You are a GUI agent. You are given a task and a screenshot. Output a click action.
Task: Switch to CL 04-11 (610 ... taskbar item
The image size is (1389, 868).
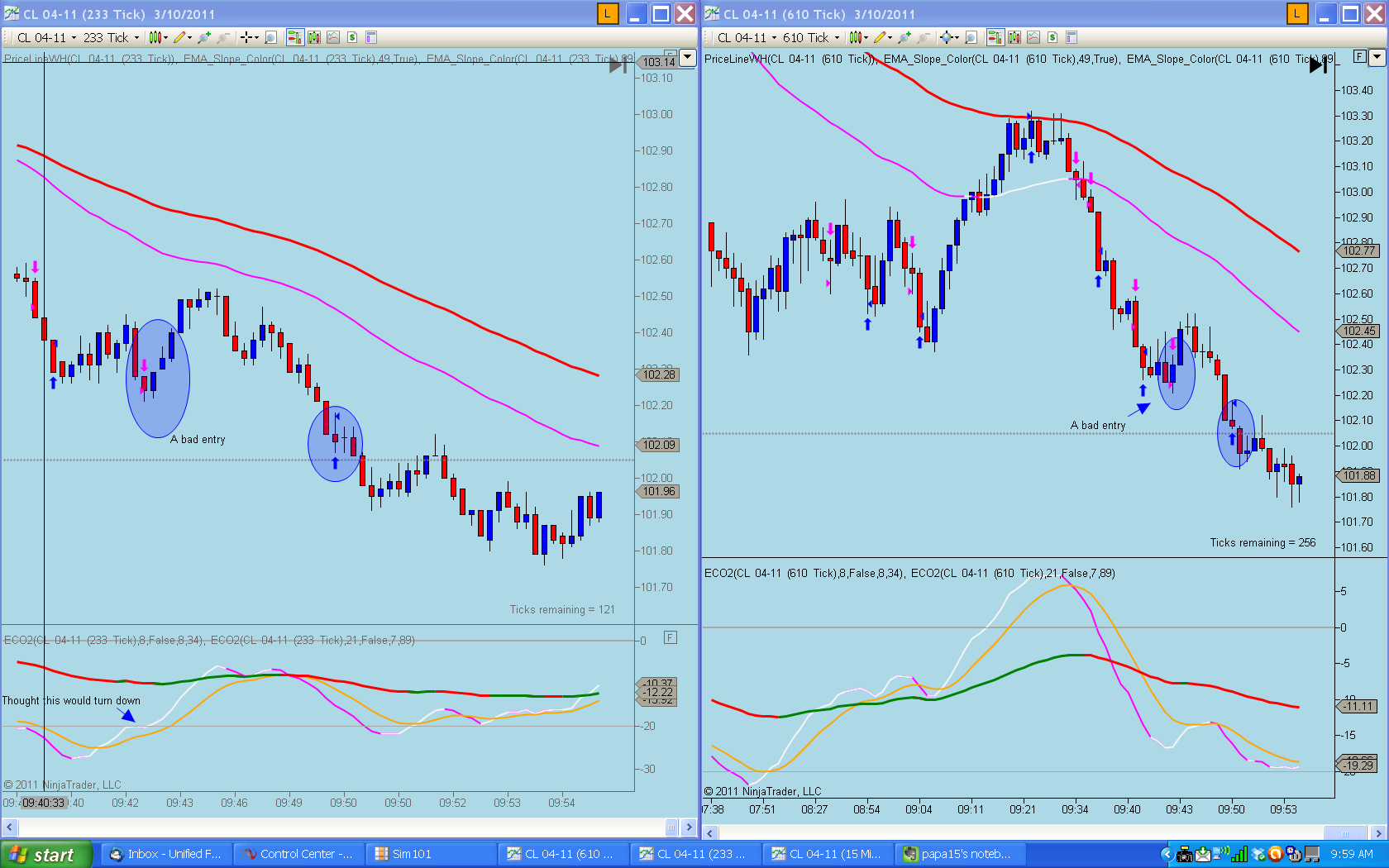coord(563,855)
